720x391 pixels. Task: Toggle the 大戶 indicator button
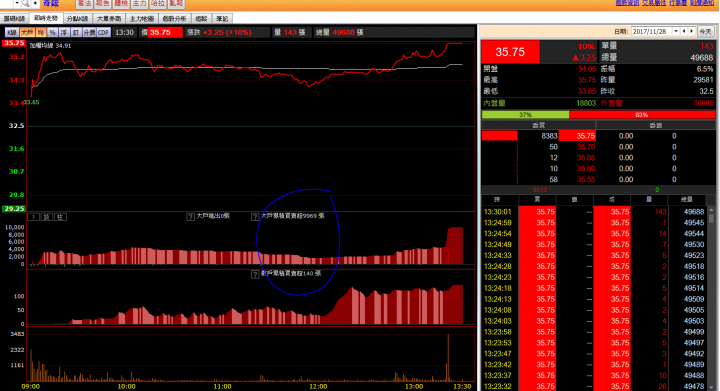pos(28,33)
